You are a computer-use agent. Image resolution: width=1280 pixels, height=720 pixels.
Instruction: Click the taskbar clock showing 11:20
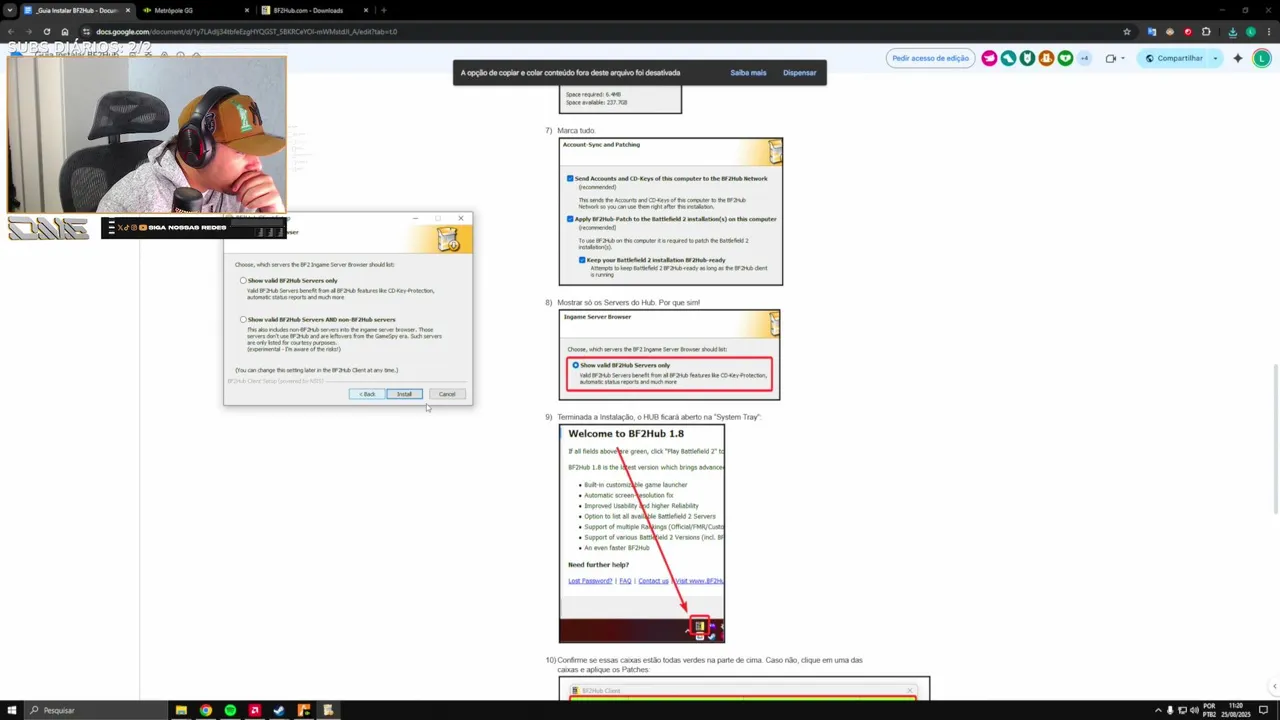point(1237,710)
